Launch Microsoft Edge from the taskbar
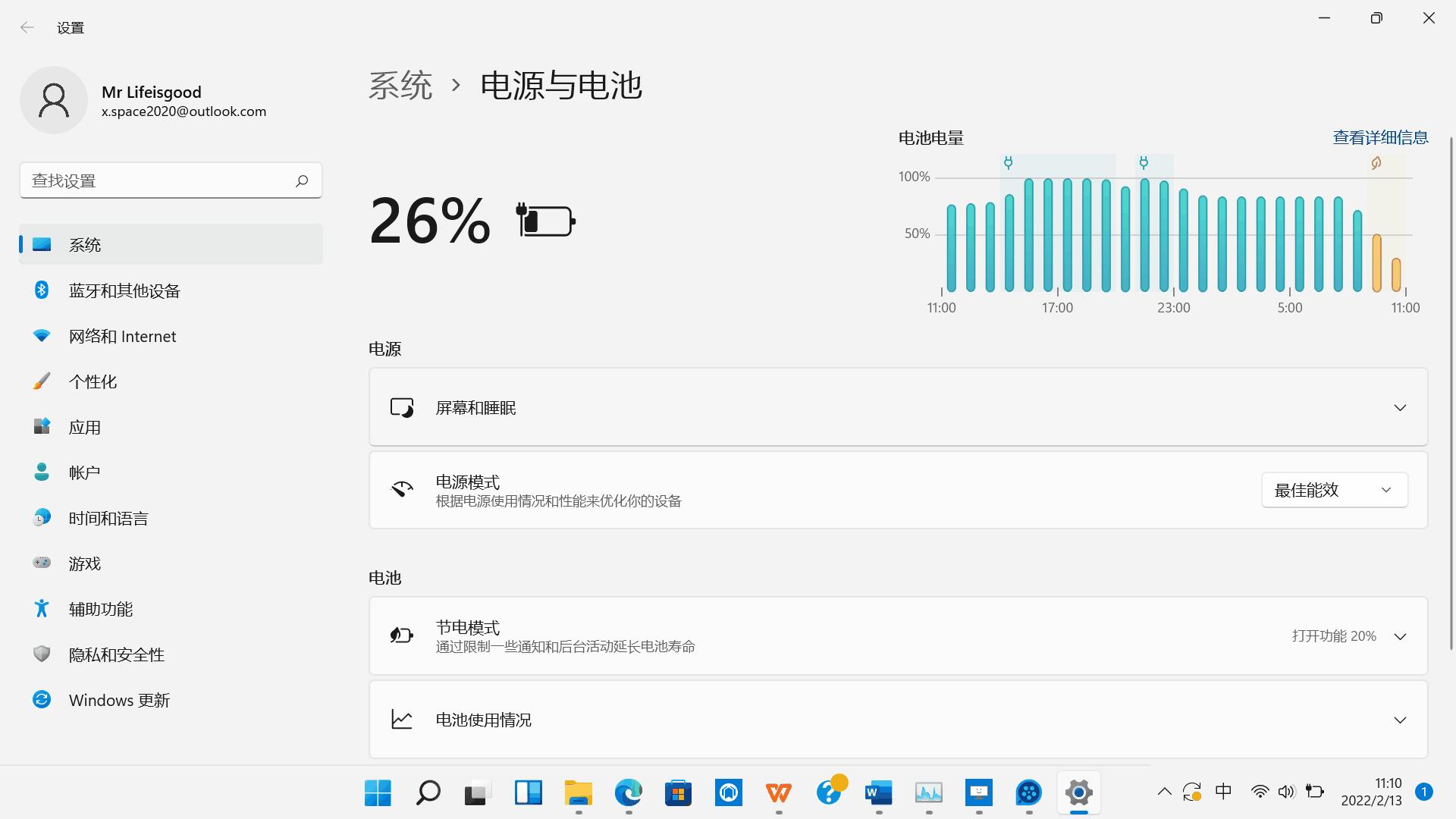 [x=629, y=793]
